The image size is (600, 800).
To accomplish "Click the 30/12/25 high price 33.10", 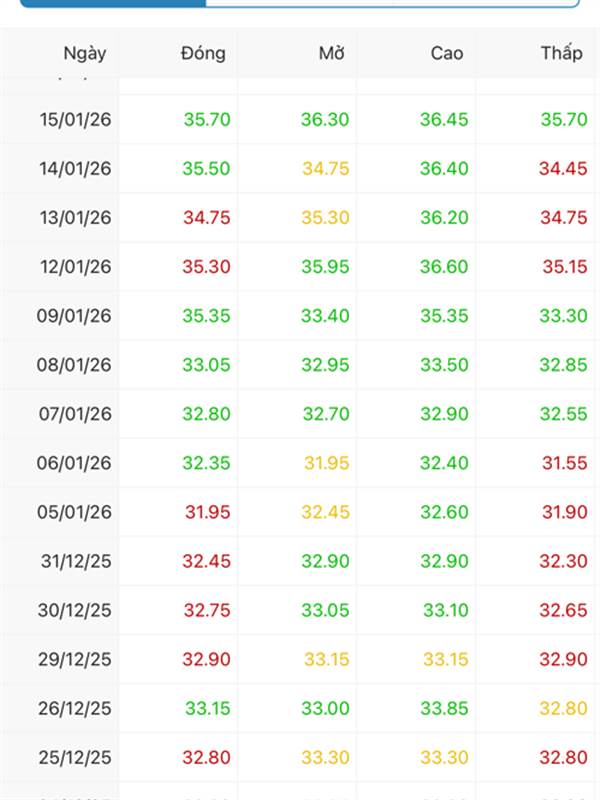I will [x=445, y=610].
